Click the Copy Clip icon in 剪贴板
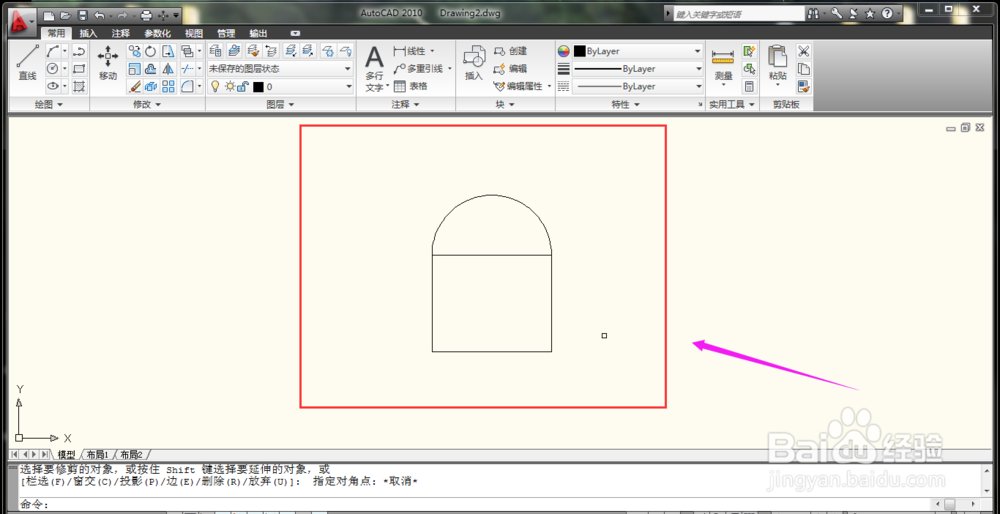Viewport: 1000px width, 514px height. tap(804, 69)
